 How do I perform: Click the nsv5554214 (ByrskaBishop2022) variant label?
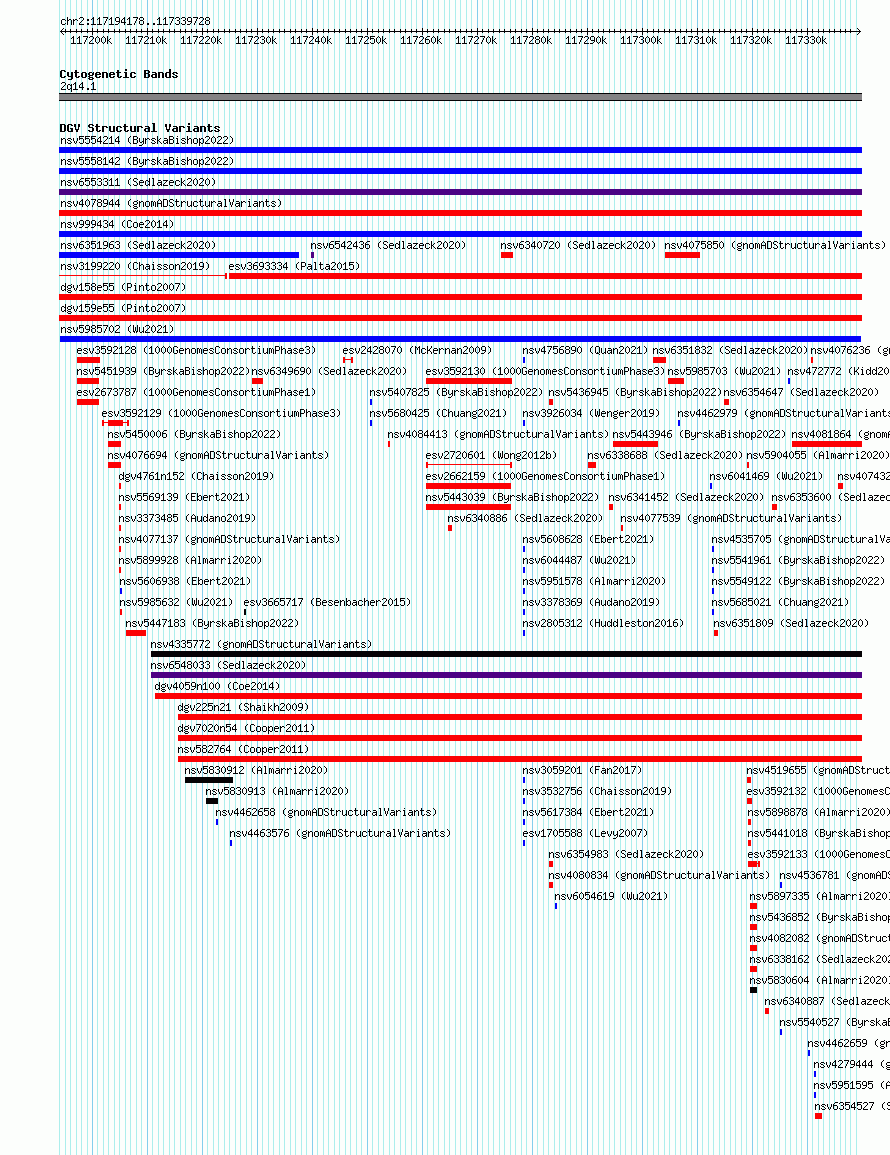click(x=147, y=140)
